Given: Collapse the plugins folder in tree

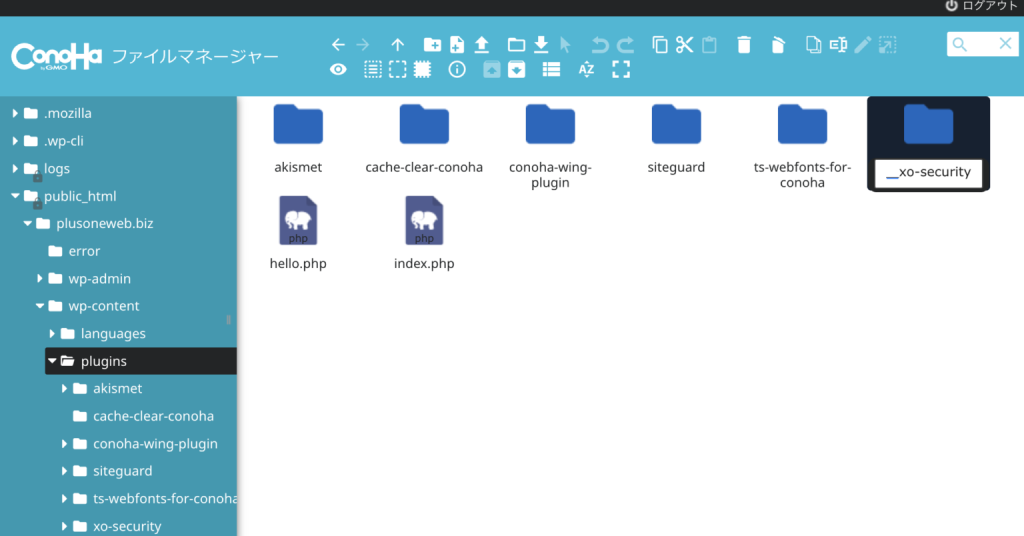Looking at the screenshot, I should (x=52, y=361).
